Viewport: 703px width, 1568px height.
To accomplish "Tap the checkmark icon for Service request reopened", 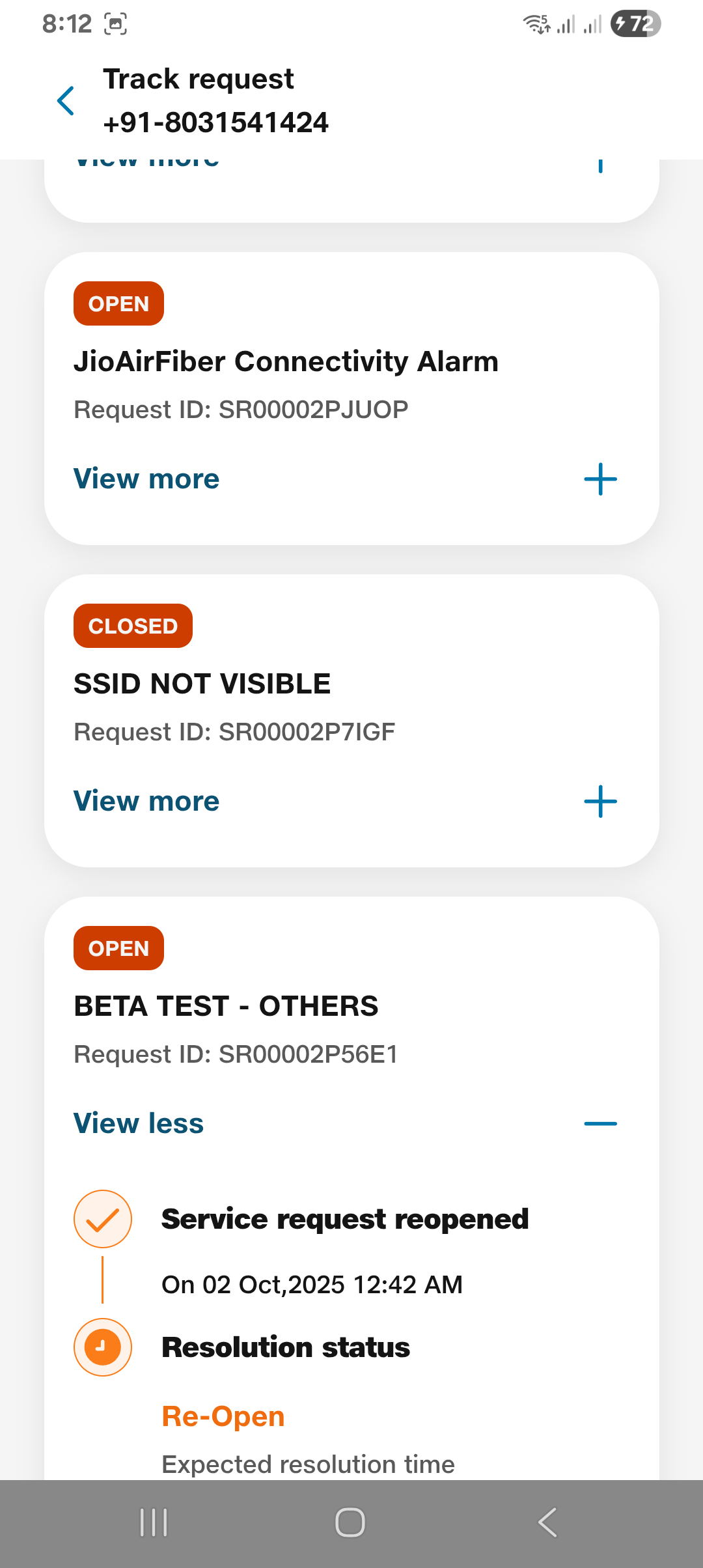I will point(103,1219).
